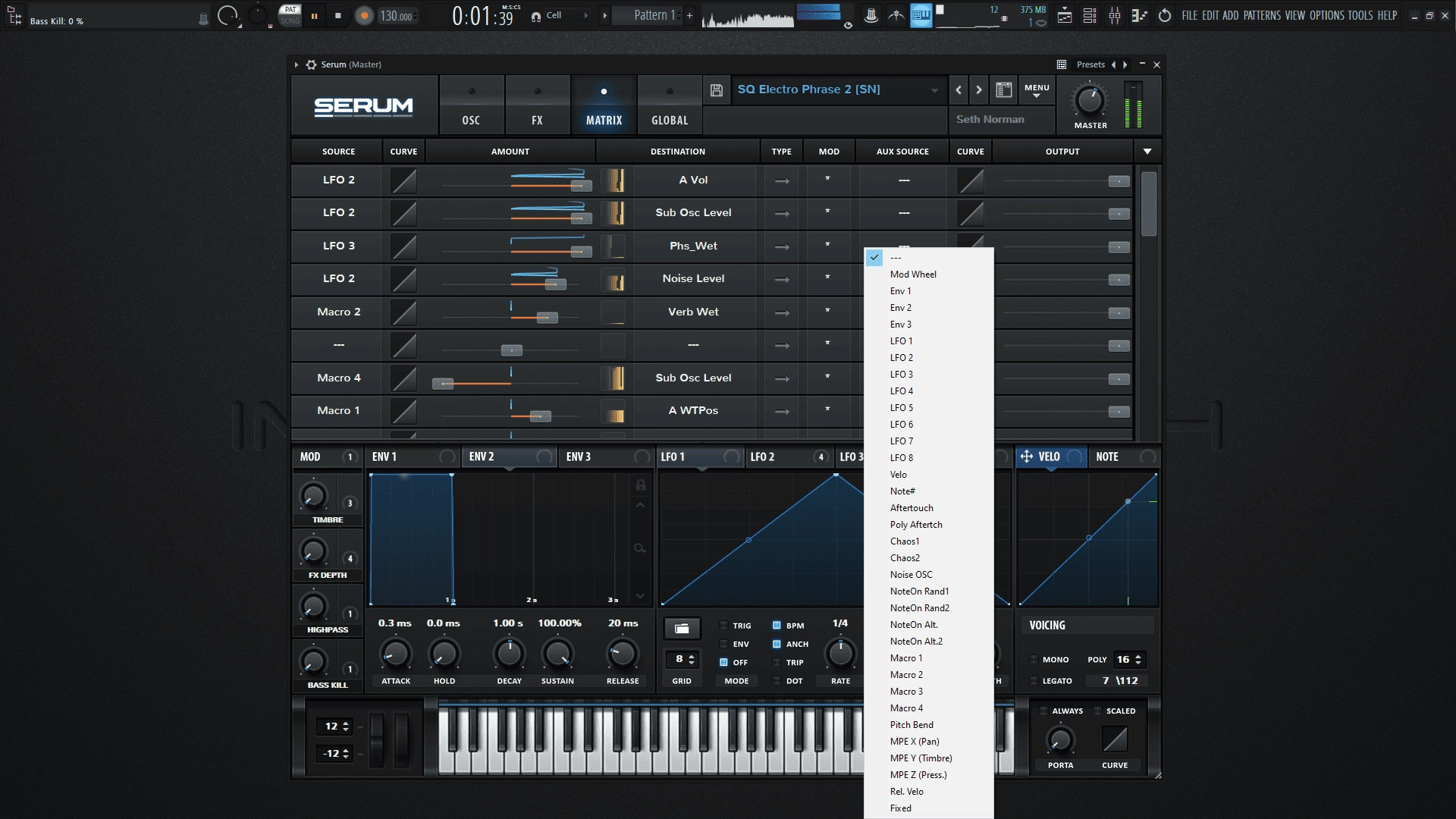The image size is (1456, 819).
Task: Click the plugin options arrow left of gear
Action: point(297,64)
